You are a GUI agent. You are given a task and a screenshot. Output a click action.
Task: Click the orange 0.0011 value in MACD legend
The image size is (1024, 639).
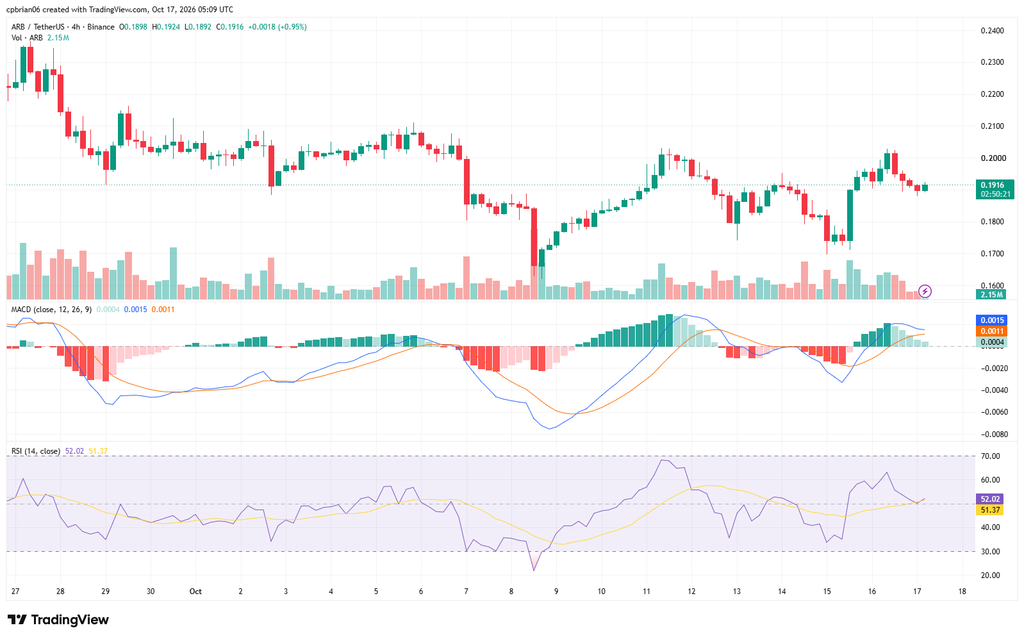(x=163, y=309)
